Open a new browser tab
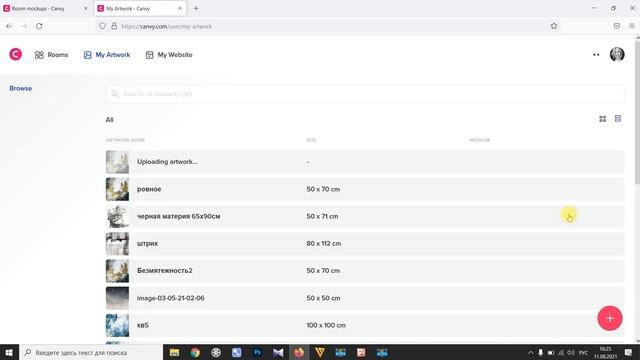This screenshot has height=360, width=640. (x=196, y=8)
